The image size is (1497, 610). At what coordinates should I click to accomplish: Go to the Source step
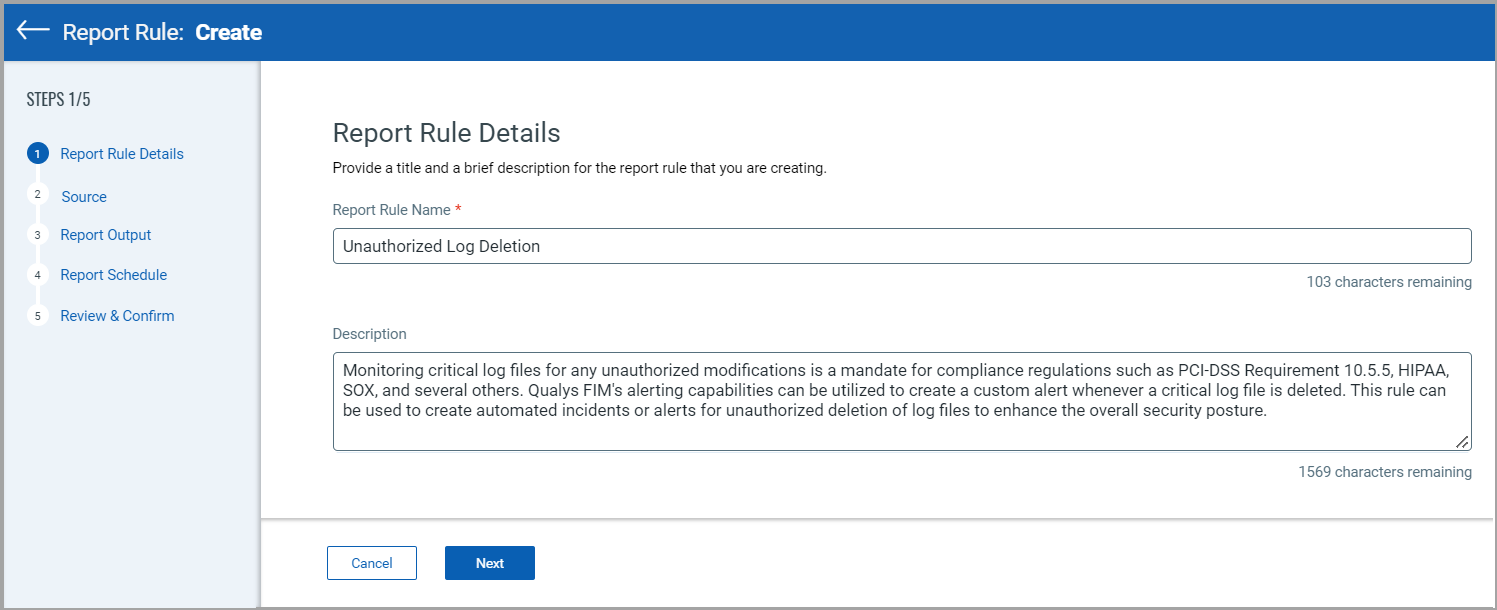(x=84, y=197)
